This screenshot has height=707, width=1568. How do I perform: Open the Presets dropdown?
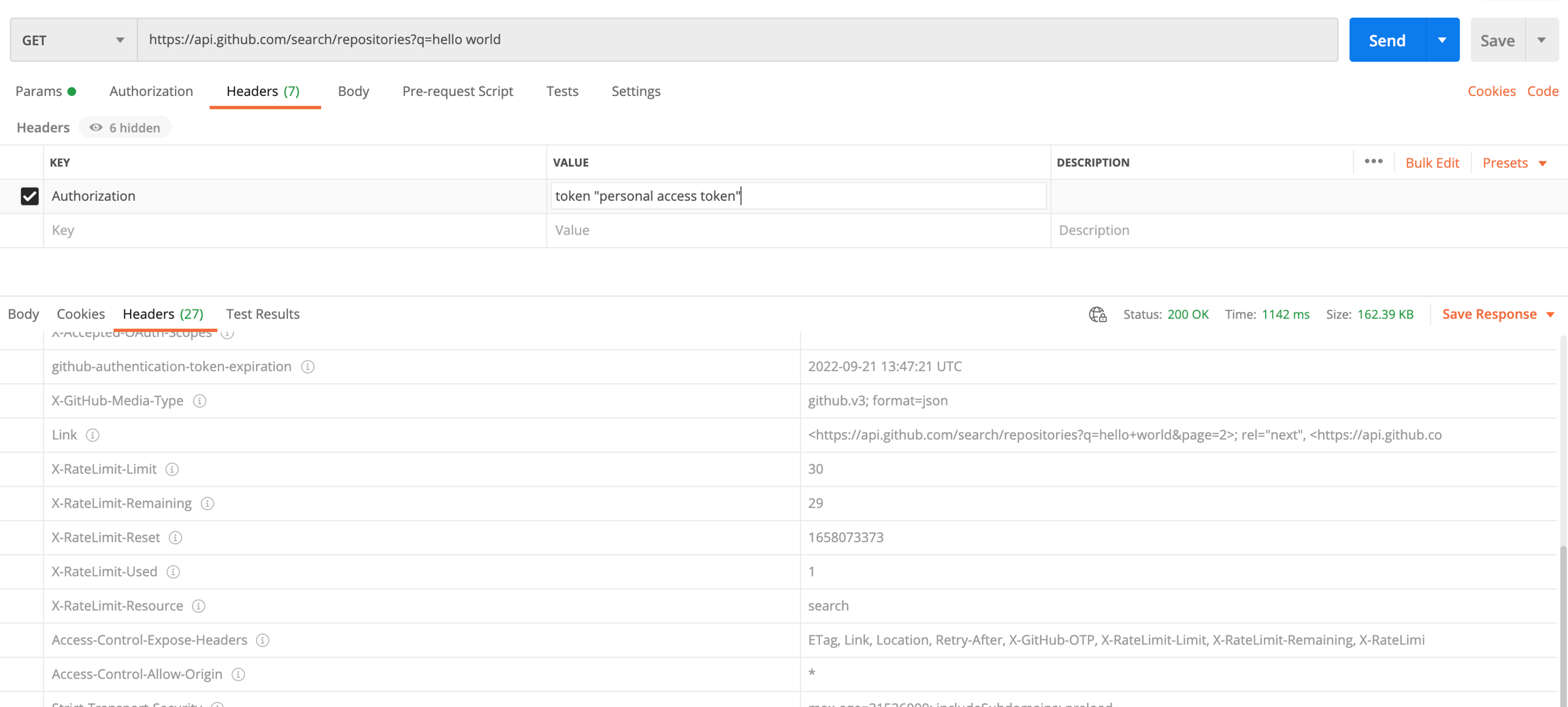click(x=1514, y=163)
